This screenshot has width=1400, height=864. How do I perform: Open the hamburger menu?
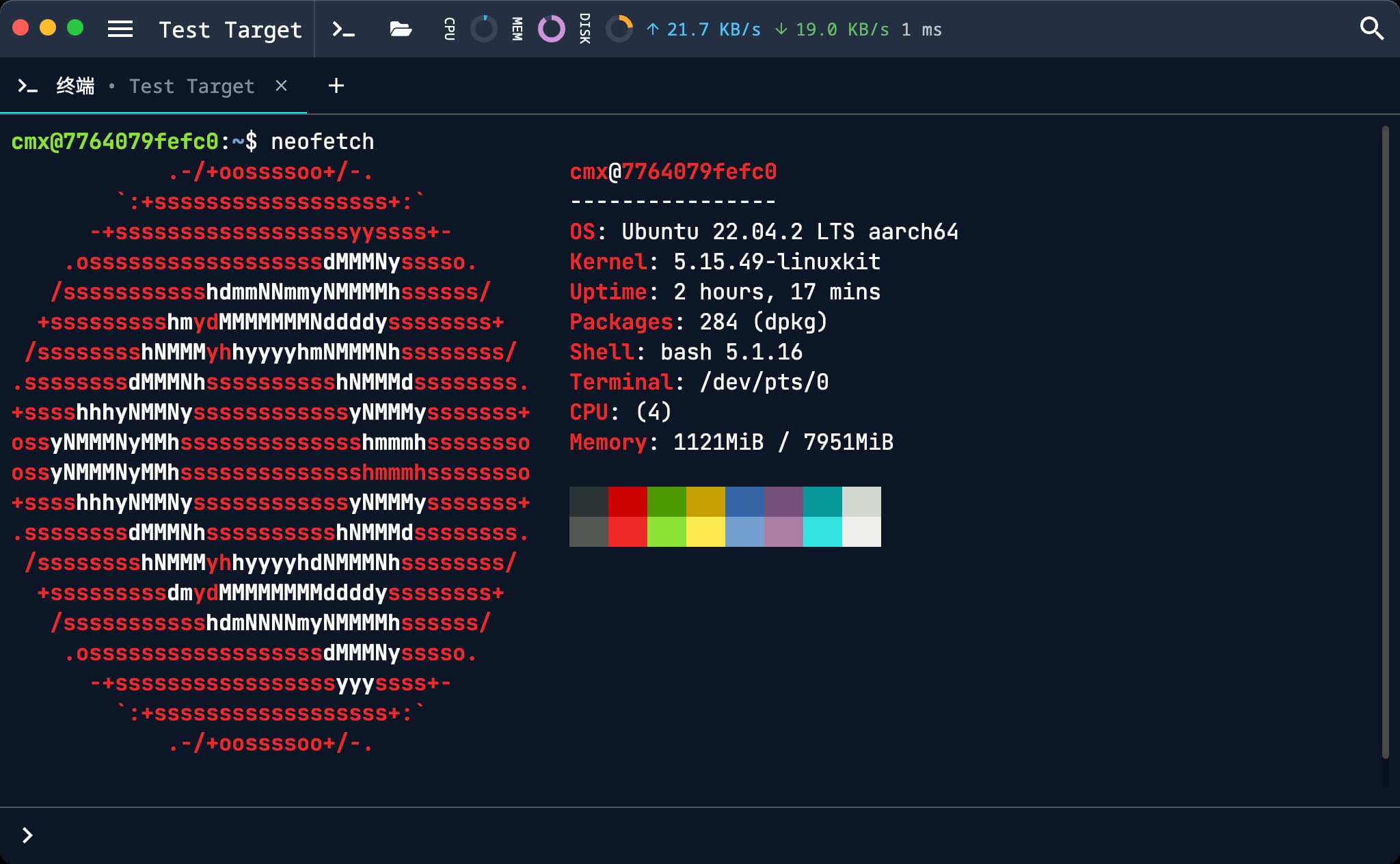click(120, 29)
